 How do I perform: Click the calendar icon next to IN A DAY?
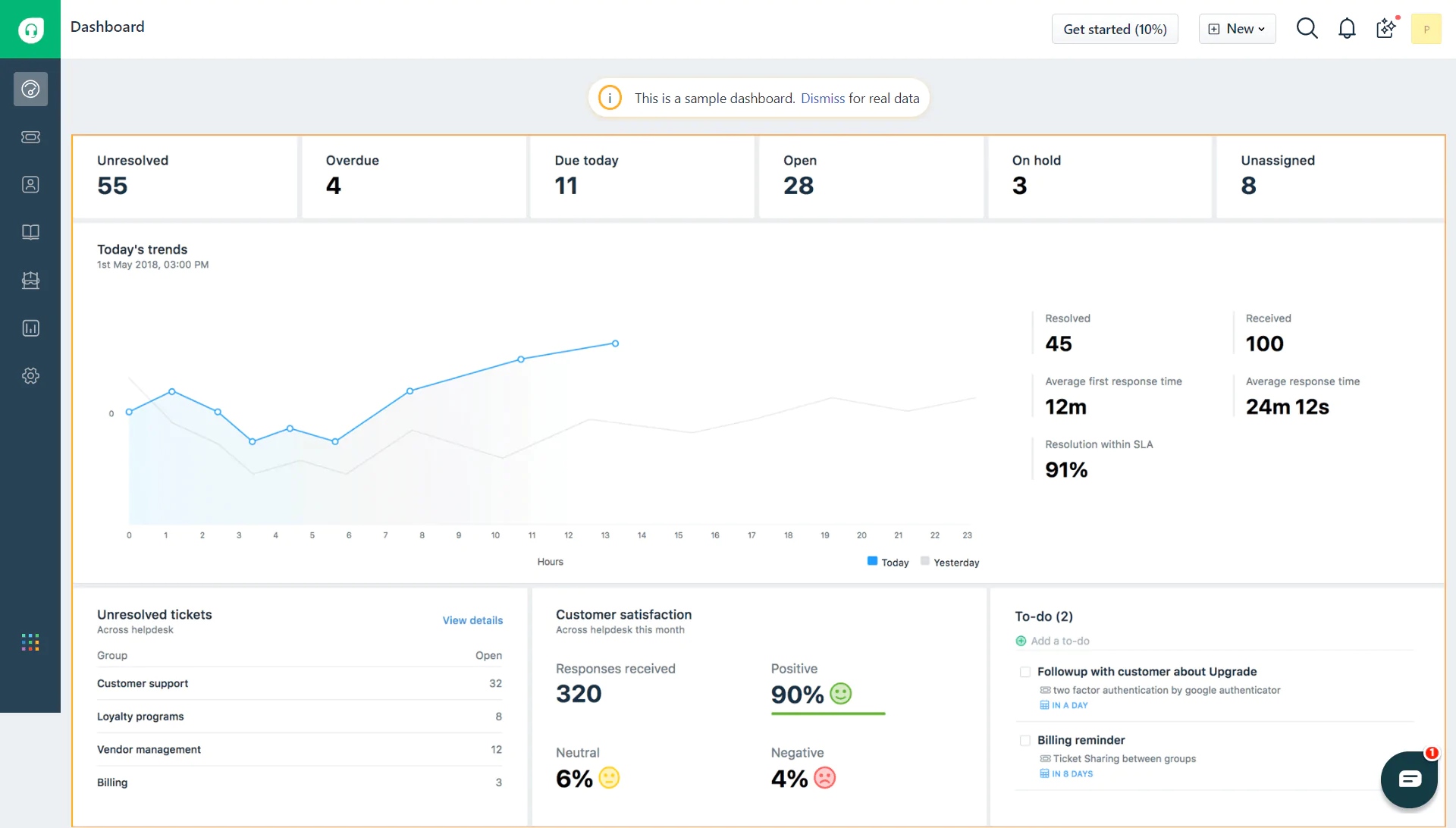[1044, 705]
